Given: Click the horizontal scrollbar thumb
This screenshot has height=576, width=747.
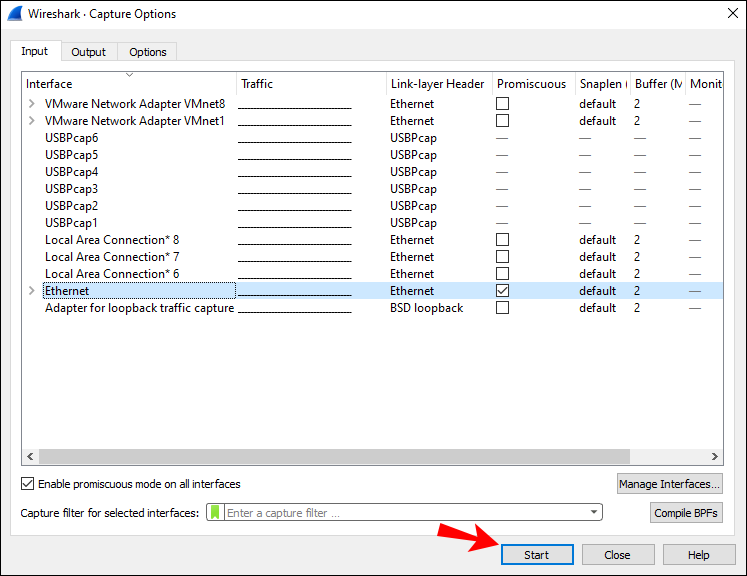Looking at the screenshot, I should [x=334, y=456].
